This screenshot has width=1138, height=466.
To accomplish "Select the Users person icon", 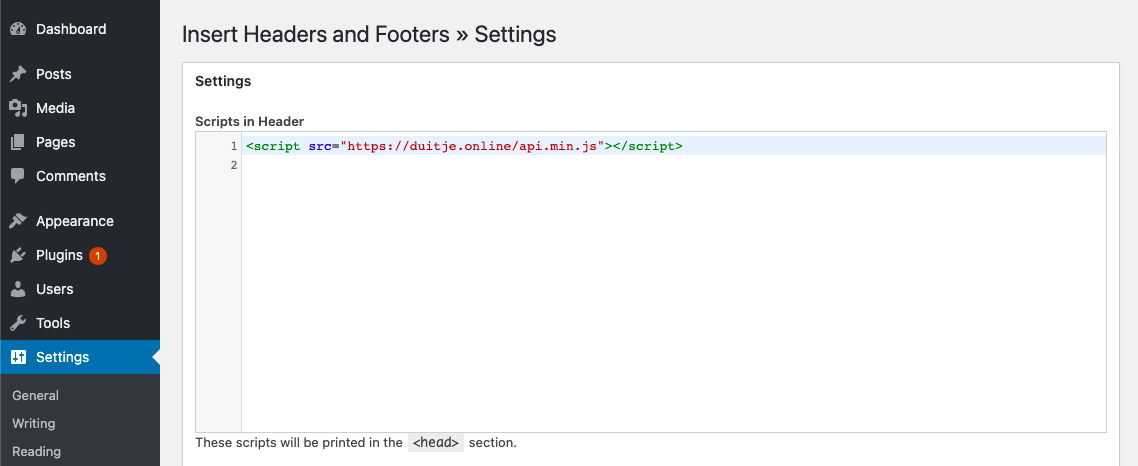I will click(x=18, y=289).
